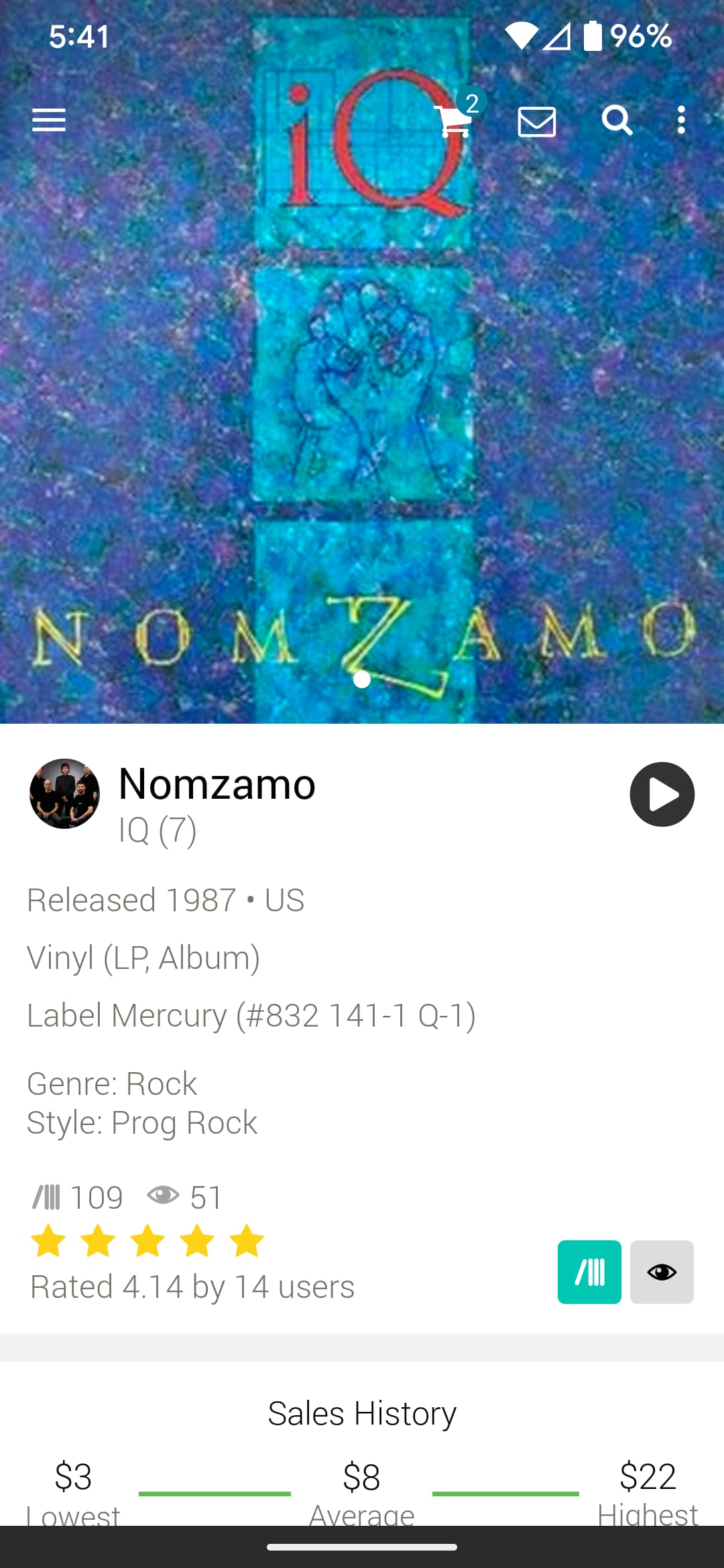This screenshot has width=724, height=1568.
Task: Toggle the wantlist eye button
Action: point(662,1272)
